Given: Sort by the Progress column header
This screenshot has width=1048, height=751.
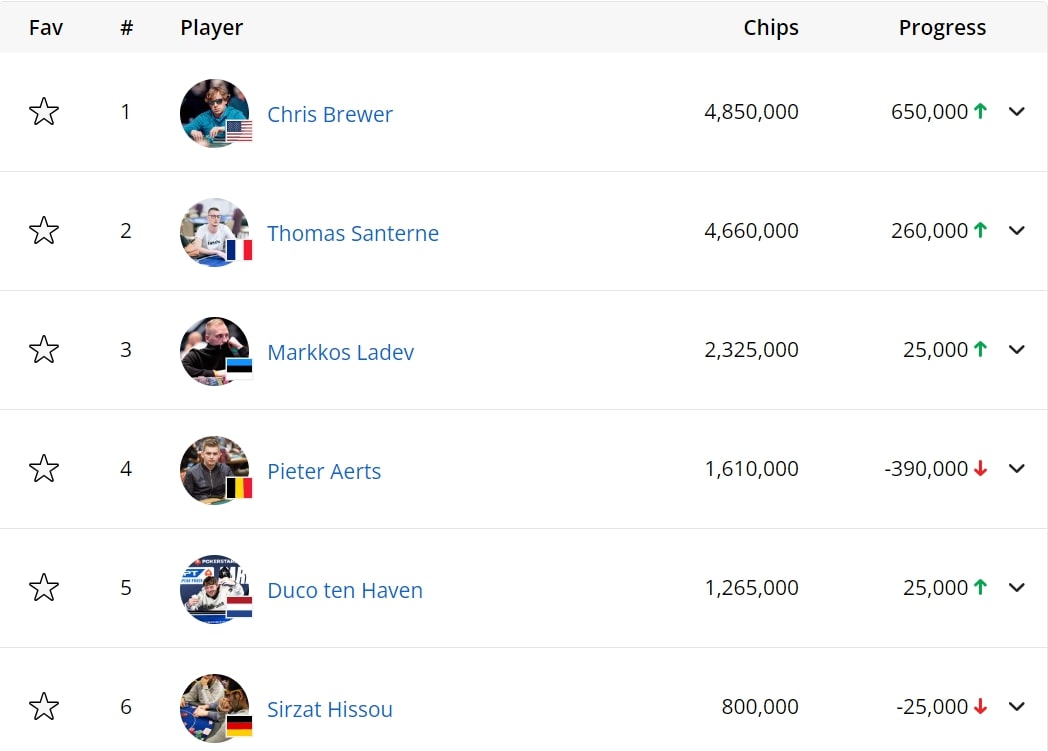Looking at the screenshot, I should point(942,27).
